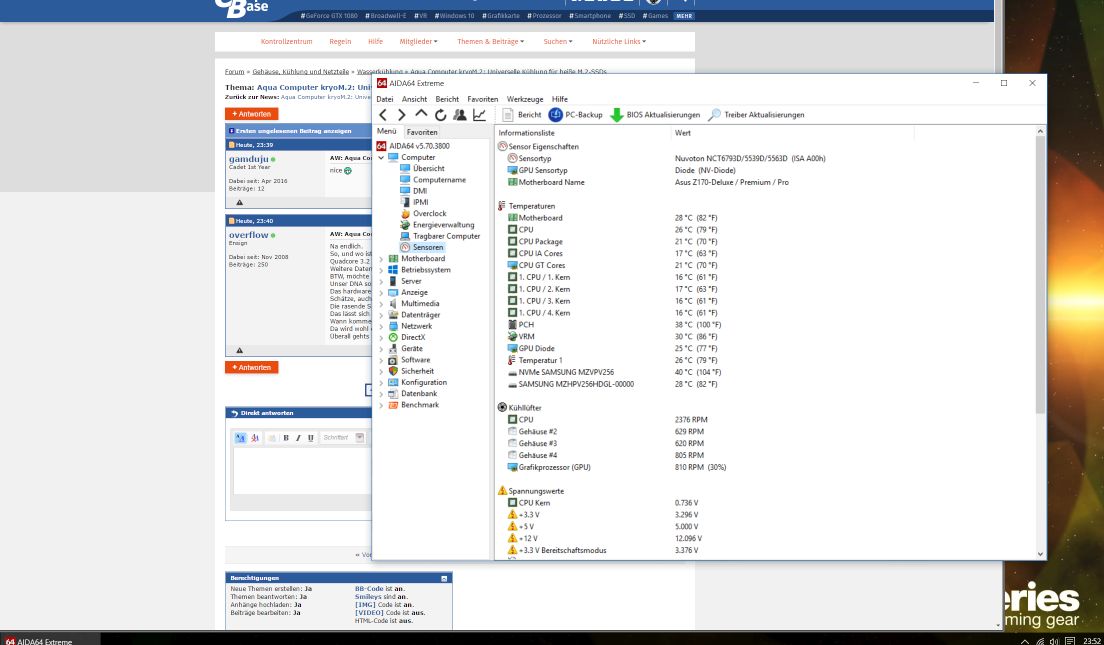The height and width of the screenshot is (645, 1104).
Task: Open the Themen & Beiträge dropdown
Action: point(491,42)
